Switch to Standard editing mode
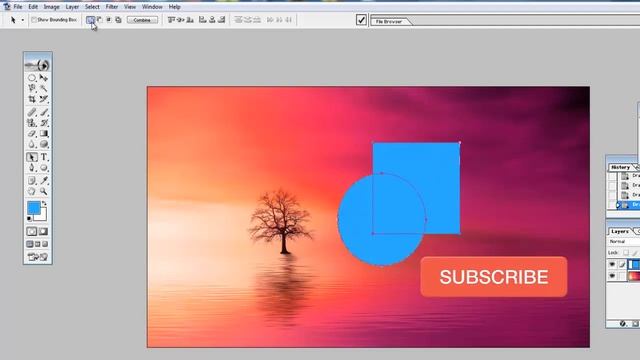Screen dimensions: 640x360 [x=32, y=231]
